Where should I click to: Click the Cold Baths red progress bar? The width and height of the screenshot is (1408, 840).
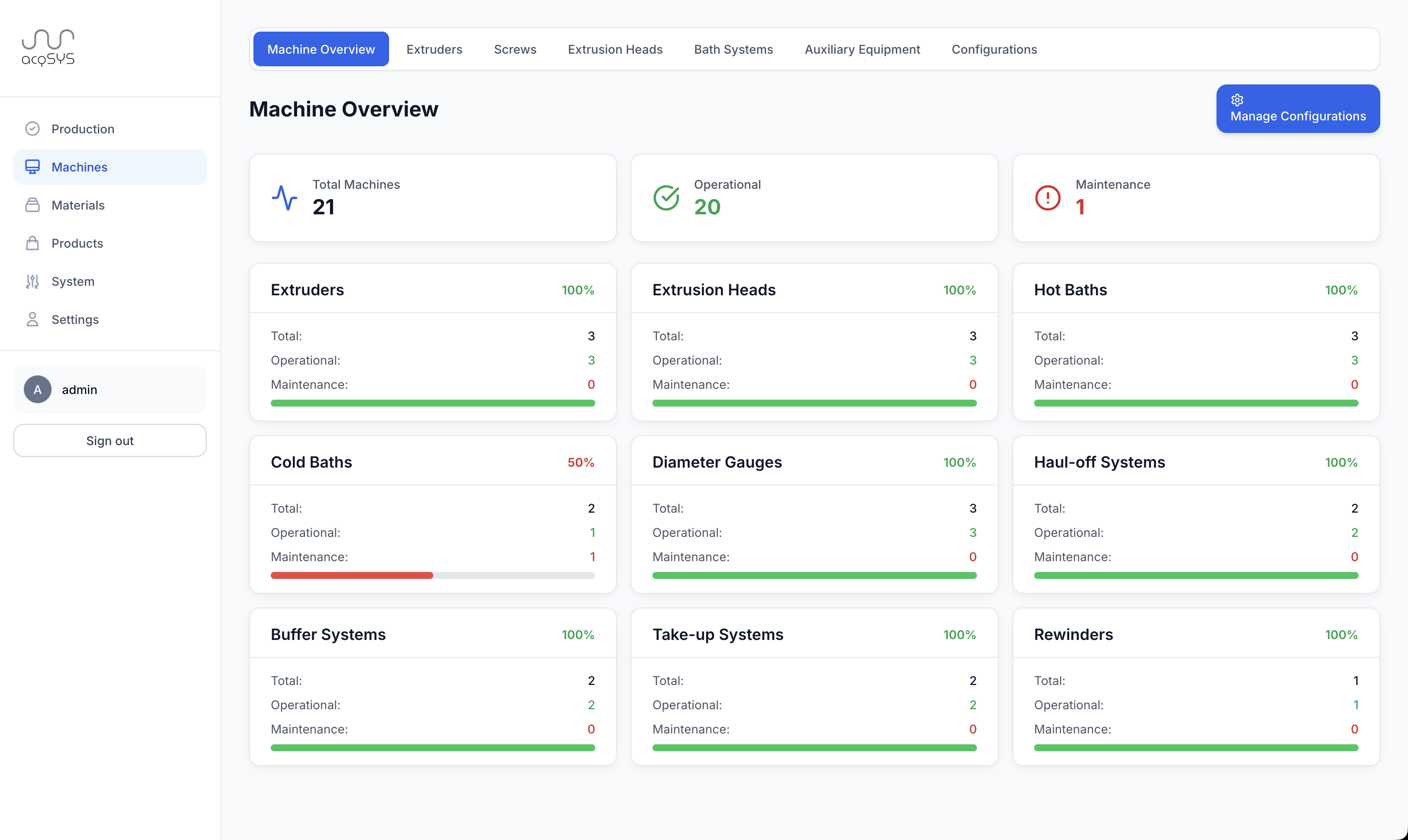(x=352, y=576)
